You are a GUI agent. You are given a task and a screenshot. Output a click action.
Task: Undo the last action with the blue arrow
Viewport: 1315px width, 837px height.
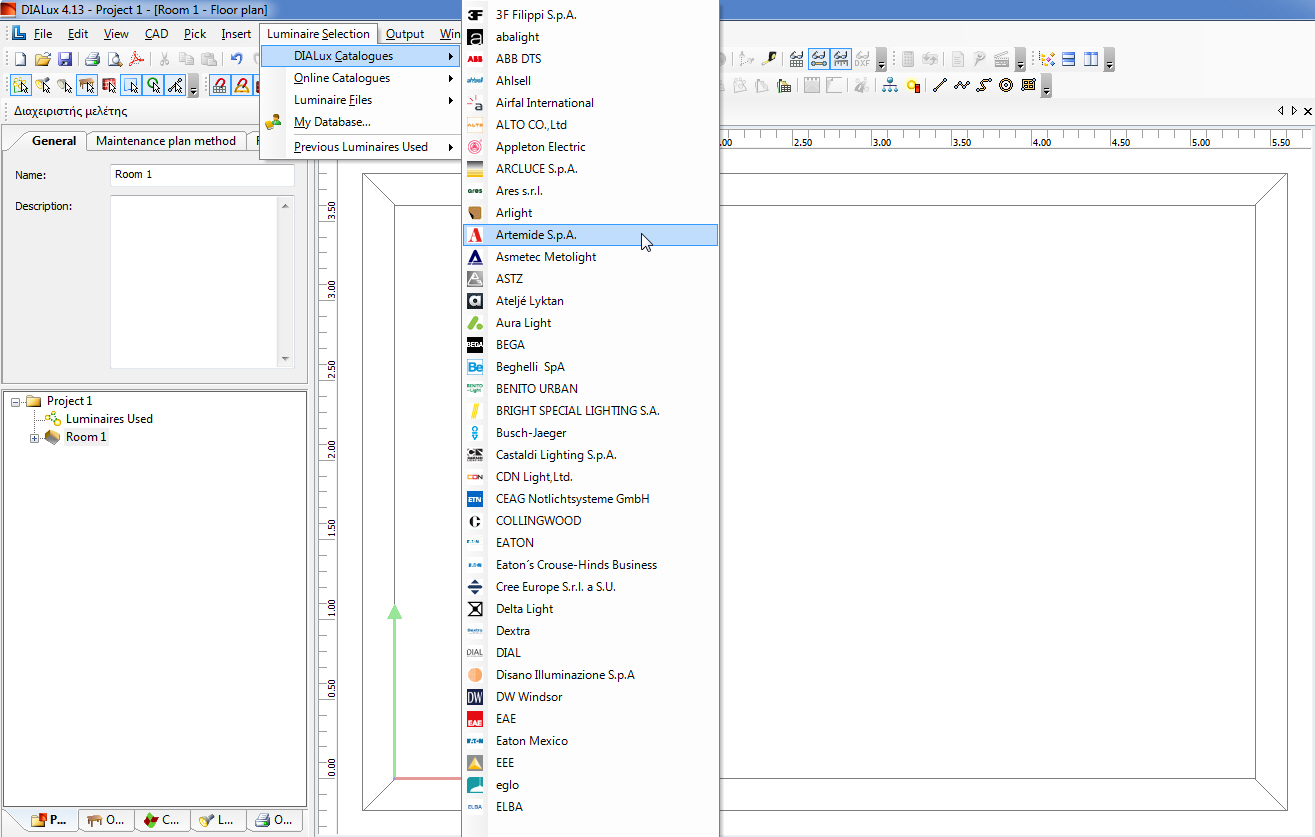(237, 59)
